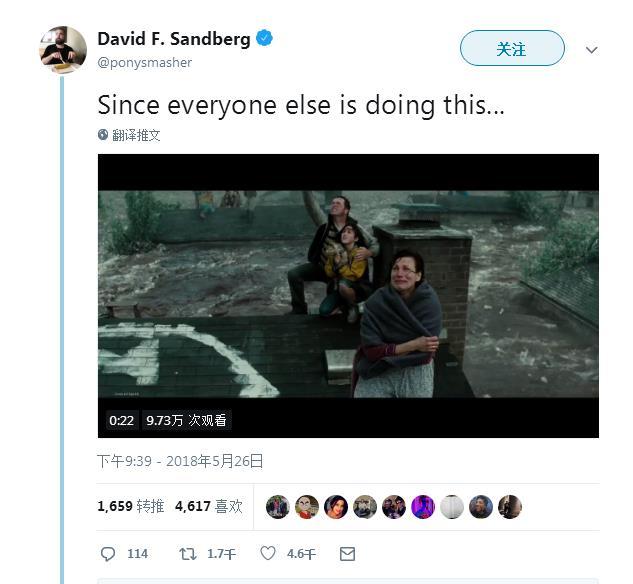
Task: Click the globe translate icon
Action: 103,134
